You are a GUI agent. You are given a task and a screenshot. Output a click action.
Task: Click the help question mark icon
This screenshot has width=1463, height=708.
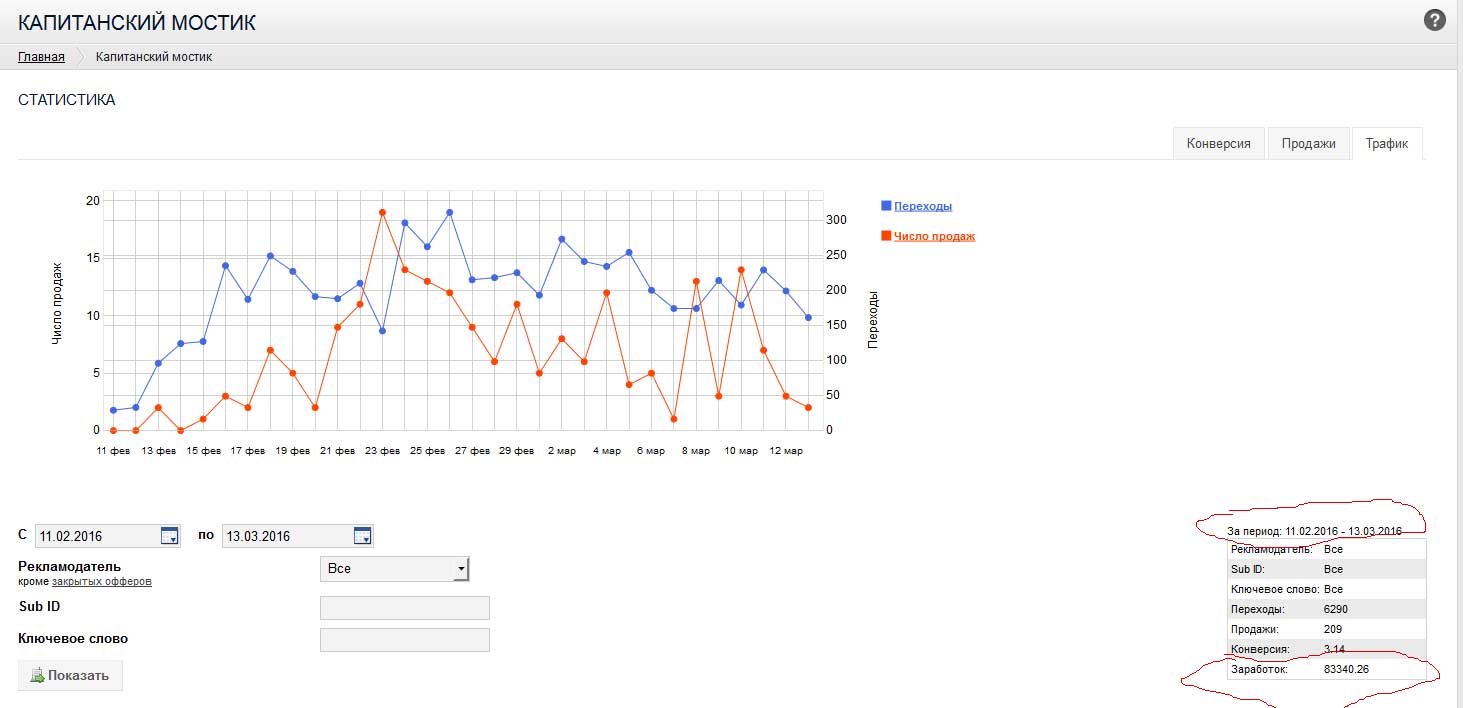click(1435, 20)
